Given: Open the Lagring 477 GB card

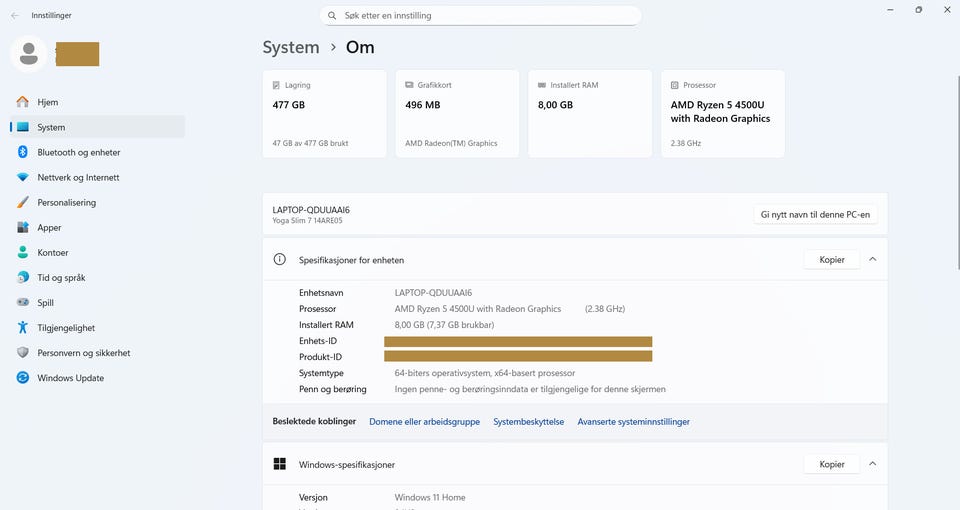Looking at the screenshot, I should pos(324,114).
